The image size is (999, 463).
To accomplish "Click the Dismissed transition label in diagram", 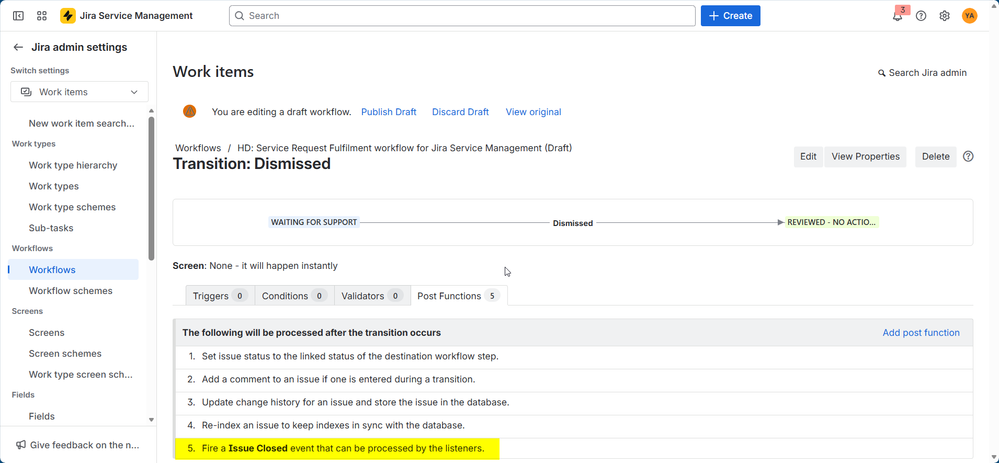I will pyautogui.click(x=573, y=223).
